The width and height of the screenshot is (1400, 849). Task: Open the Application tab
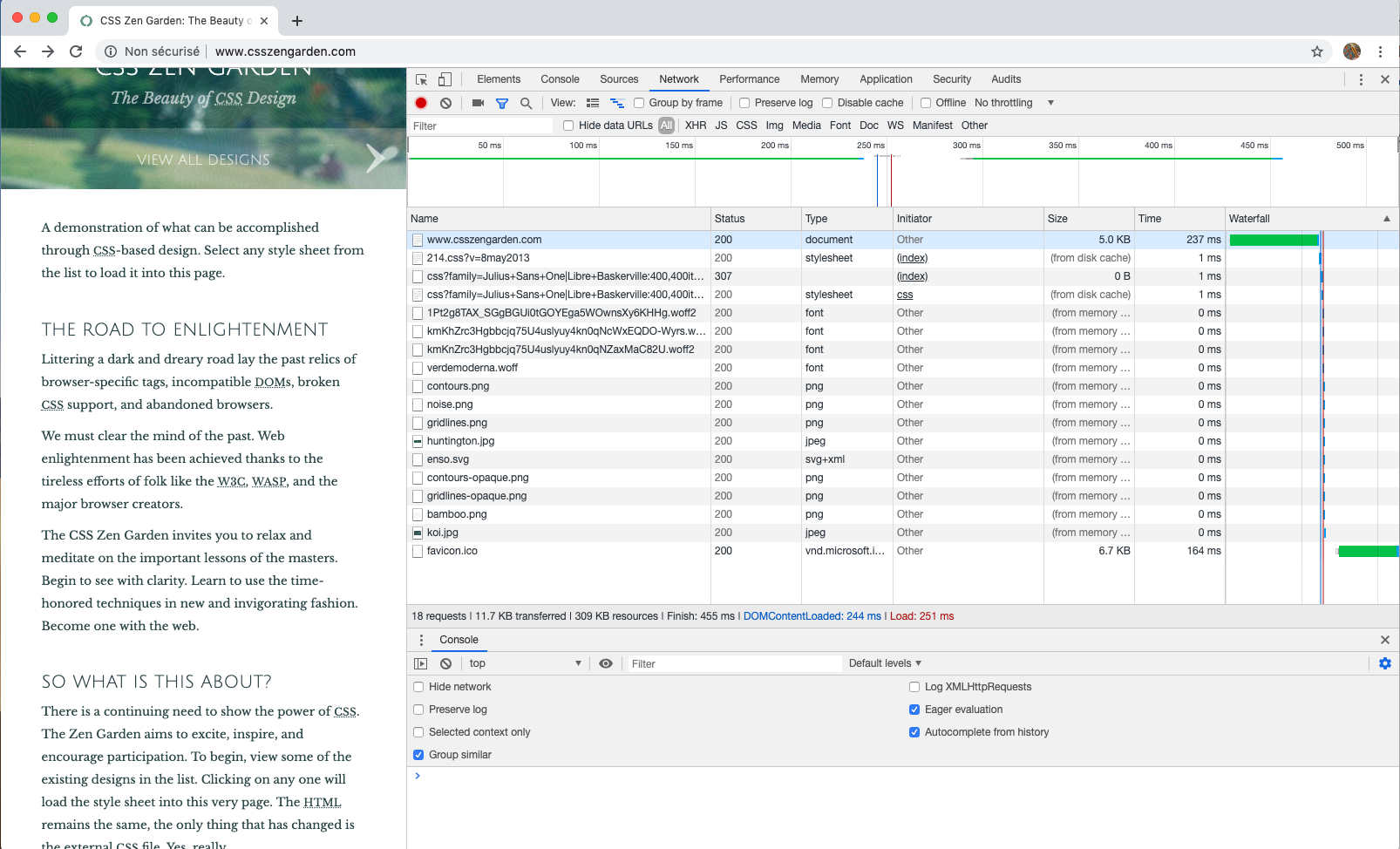click(886, 79)
